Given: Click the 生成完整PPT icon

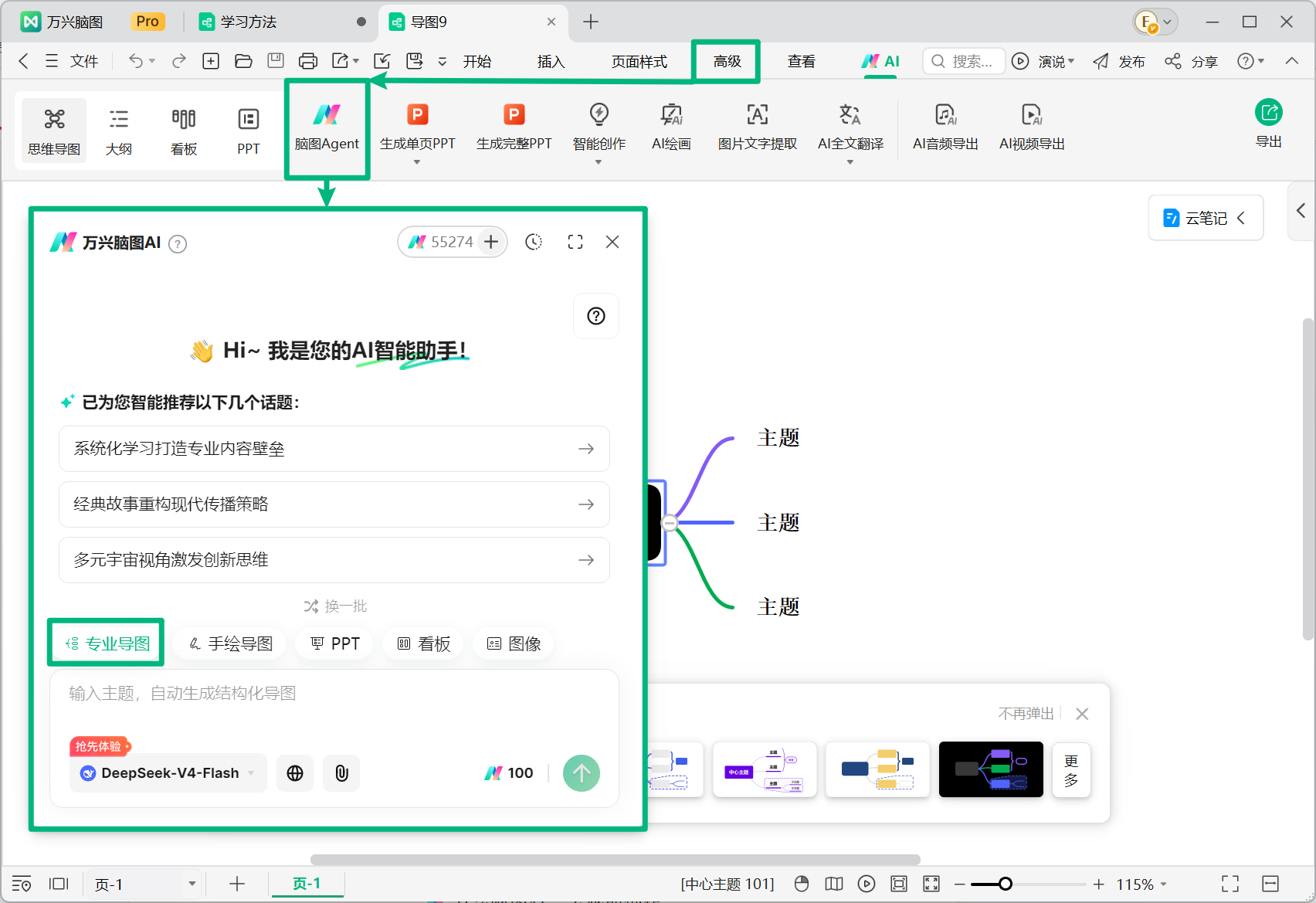Looking at the screenshot, I should tap(514, 116).
